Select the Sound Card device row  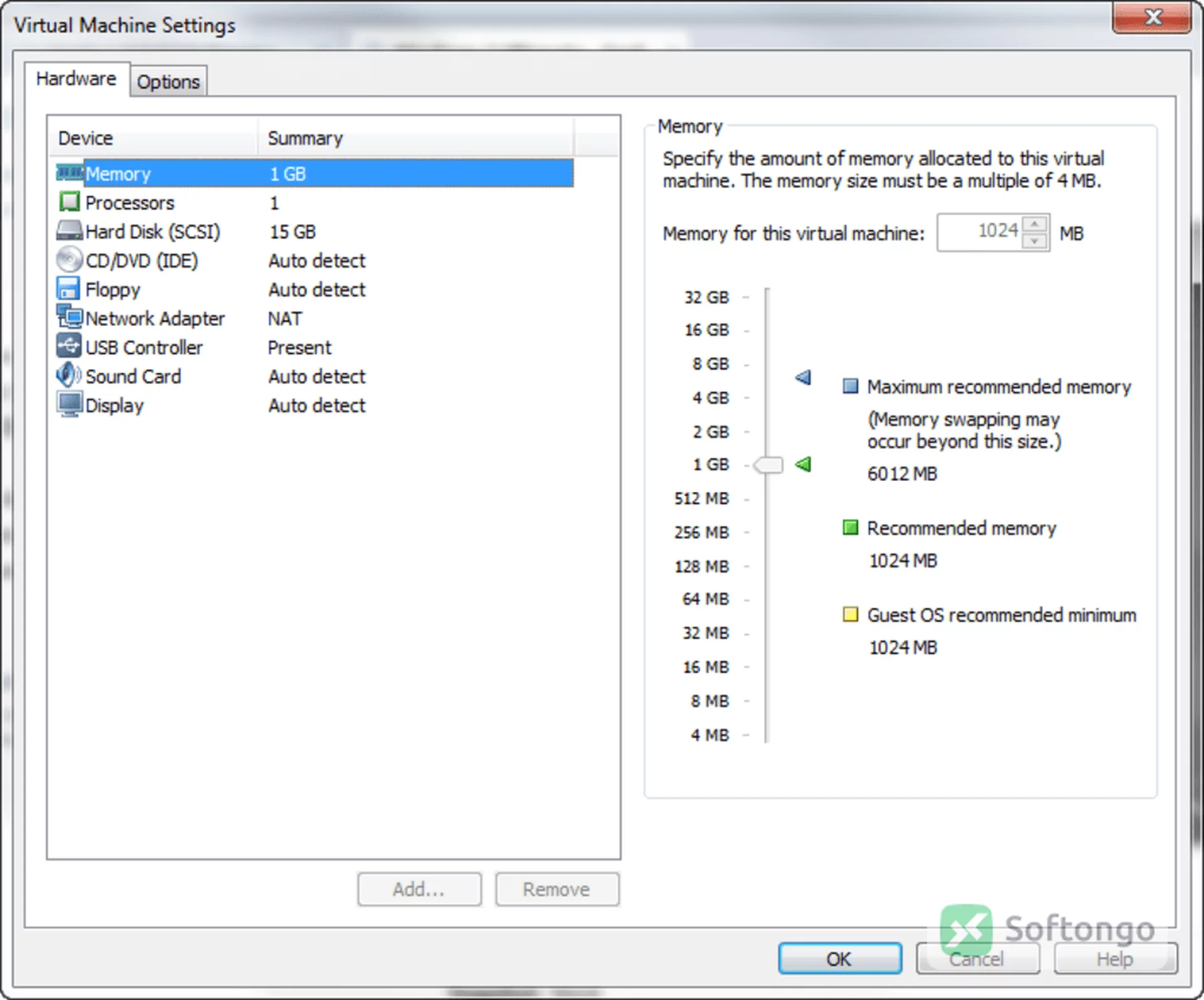[314, 376]
